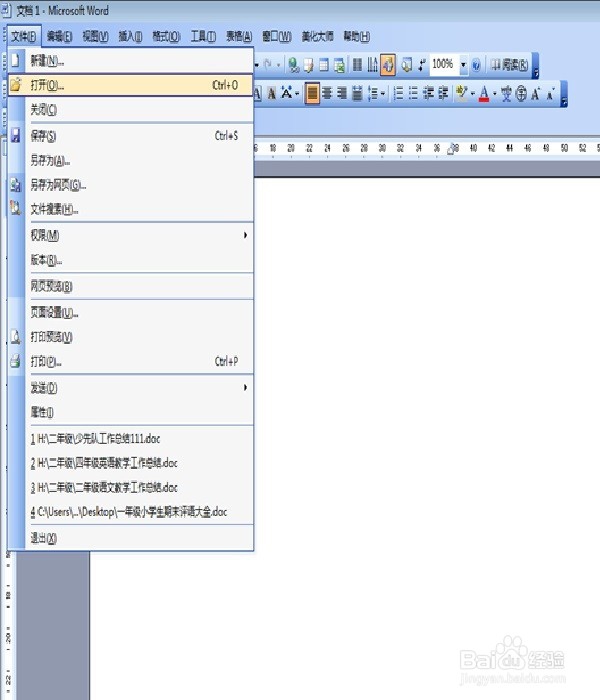Viewport: 600px width, 700px height.
Task: Toggle Character Shading formatting
Action: (x=271, y=94)
